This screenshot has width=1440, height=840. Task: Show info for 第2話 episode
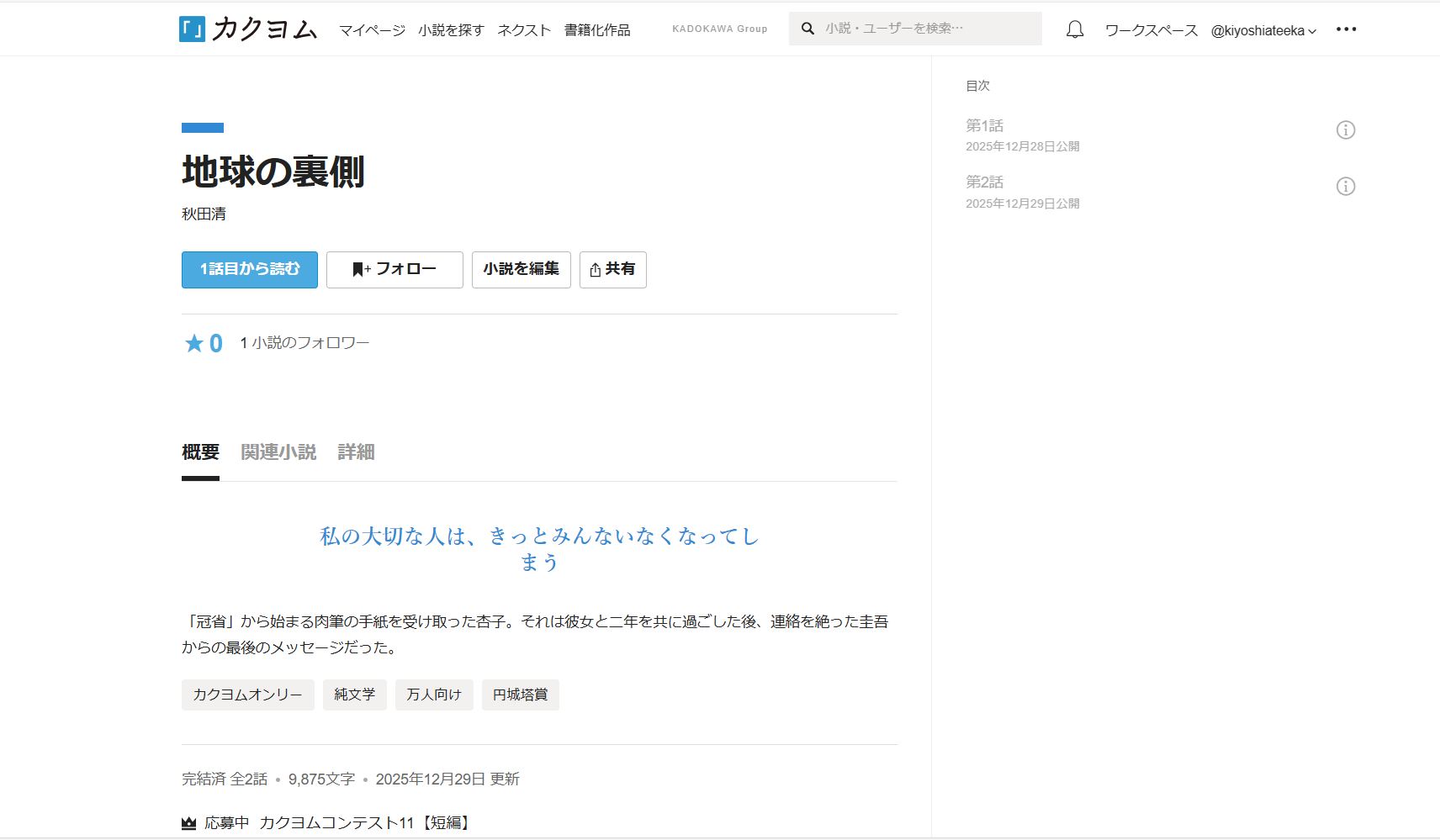1345,187
